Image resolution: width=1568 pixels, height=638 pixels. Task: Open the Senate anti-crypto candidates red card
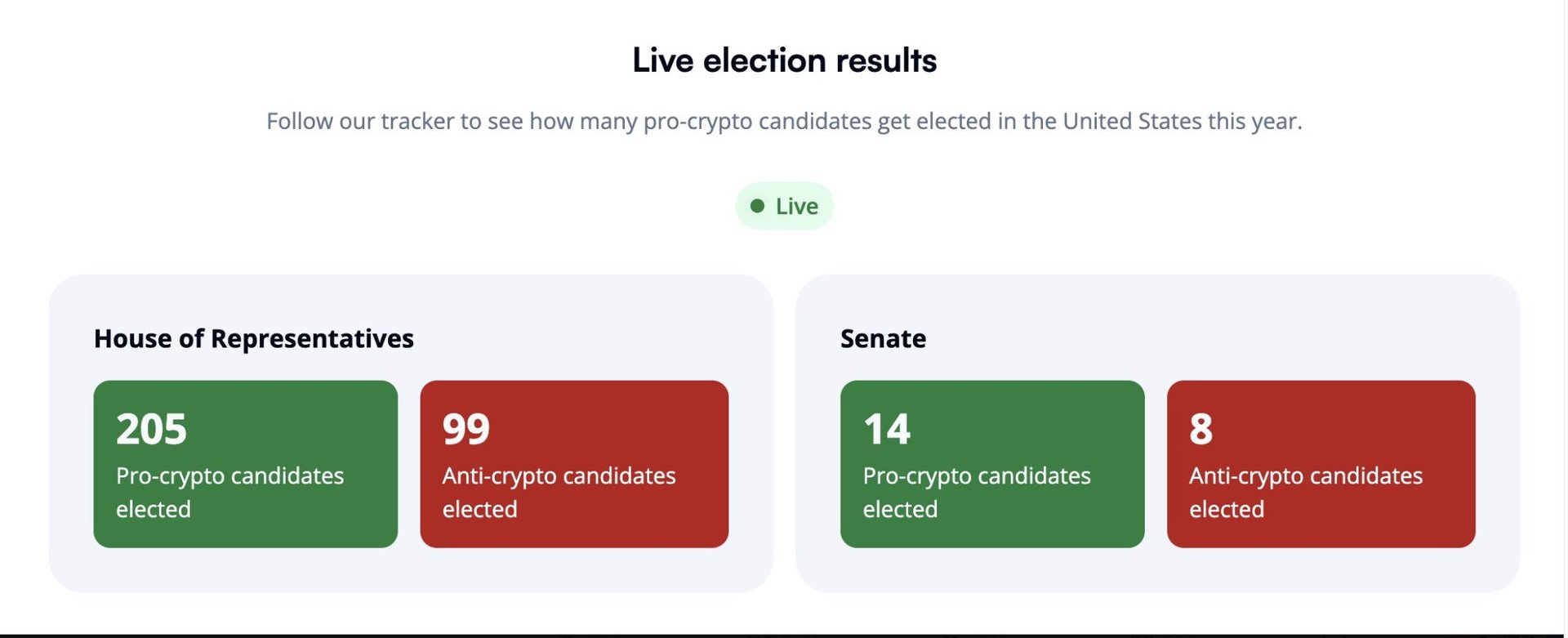point(1321,464)
